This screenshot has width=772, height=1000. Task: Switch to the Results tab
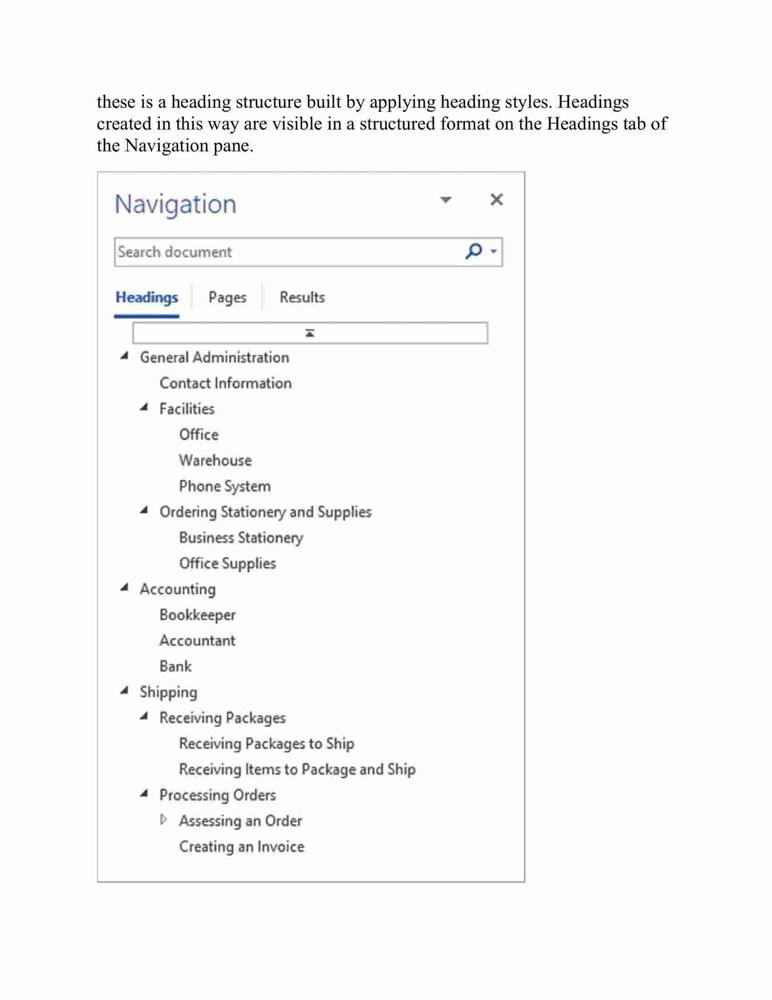tap(302, 297)
